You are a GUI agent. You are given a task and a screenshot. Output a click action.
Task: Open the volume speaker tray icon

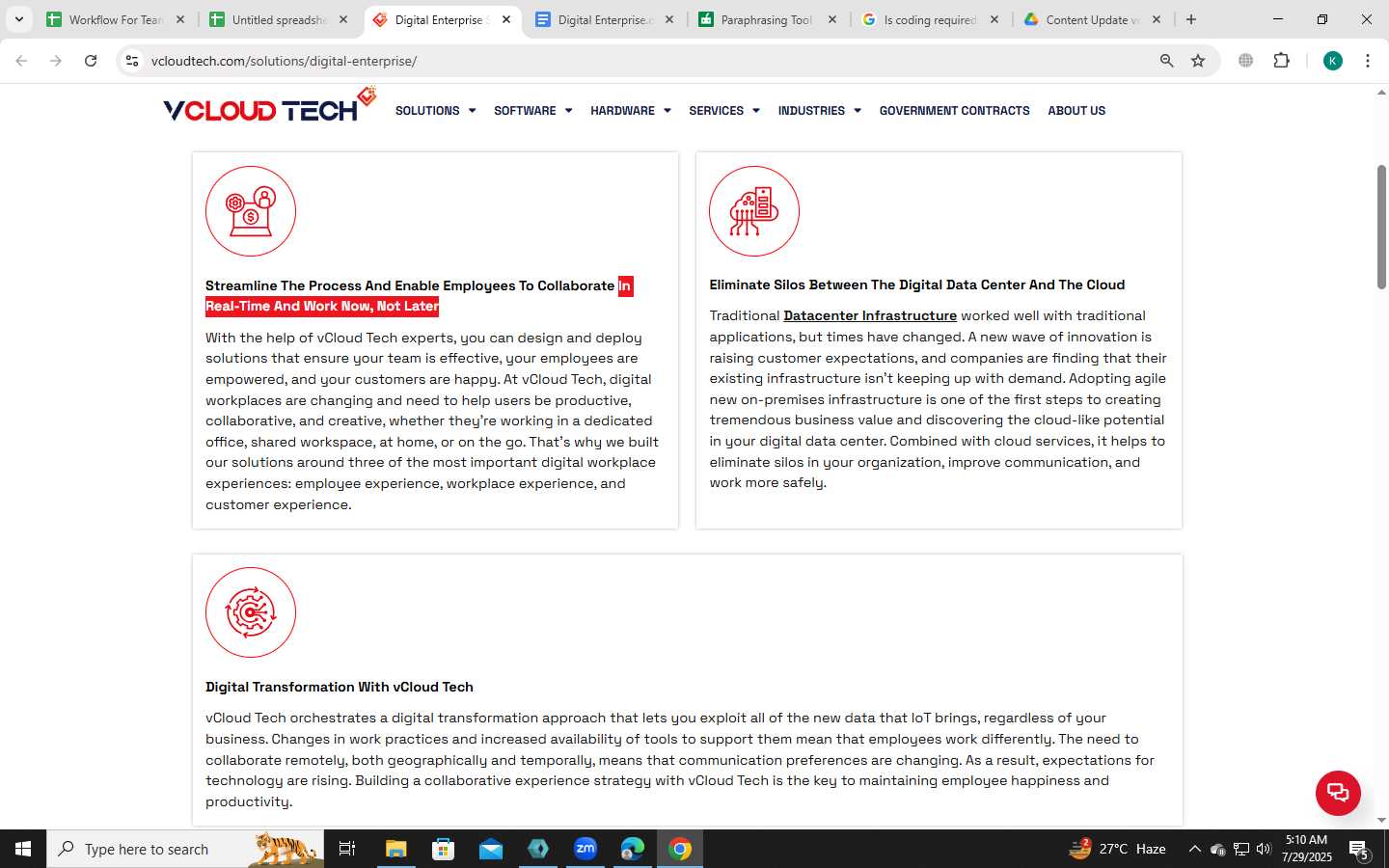click(1264, 849)
